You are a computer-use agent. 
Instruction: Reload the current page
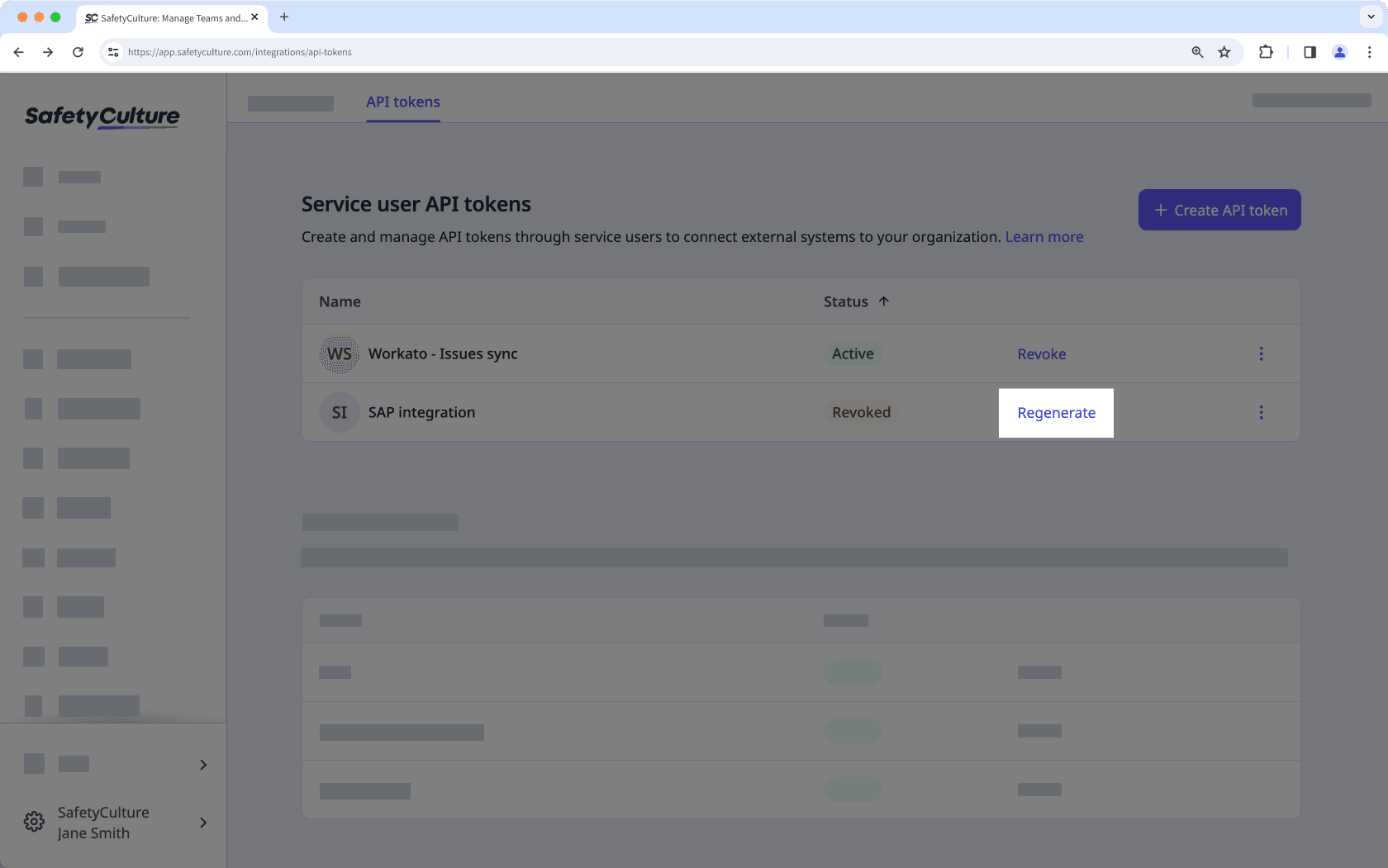[x=78, y=52]
